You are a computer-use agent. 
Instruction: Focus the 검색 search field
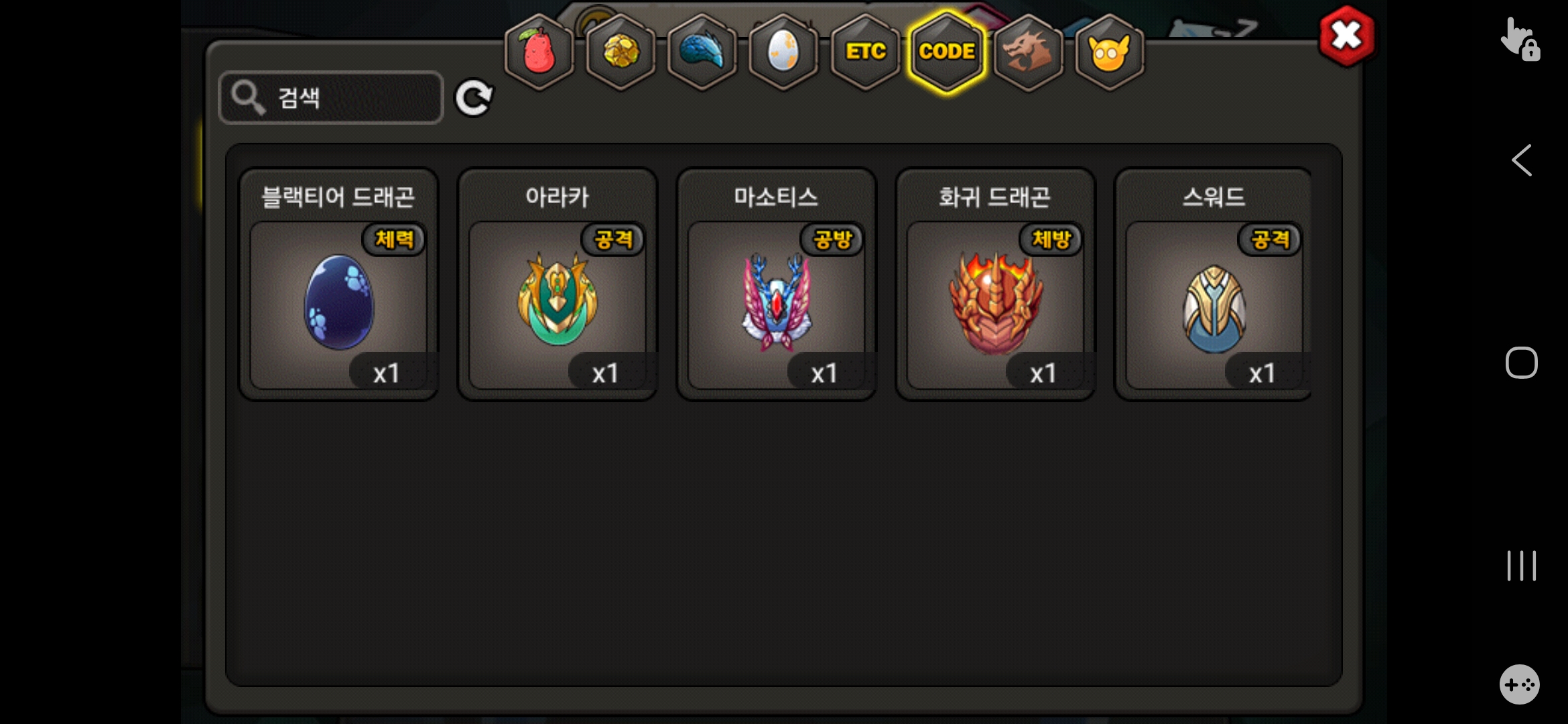331,98
